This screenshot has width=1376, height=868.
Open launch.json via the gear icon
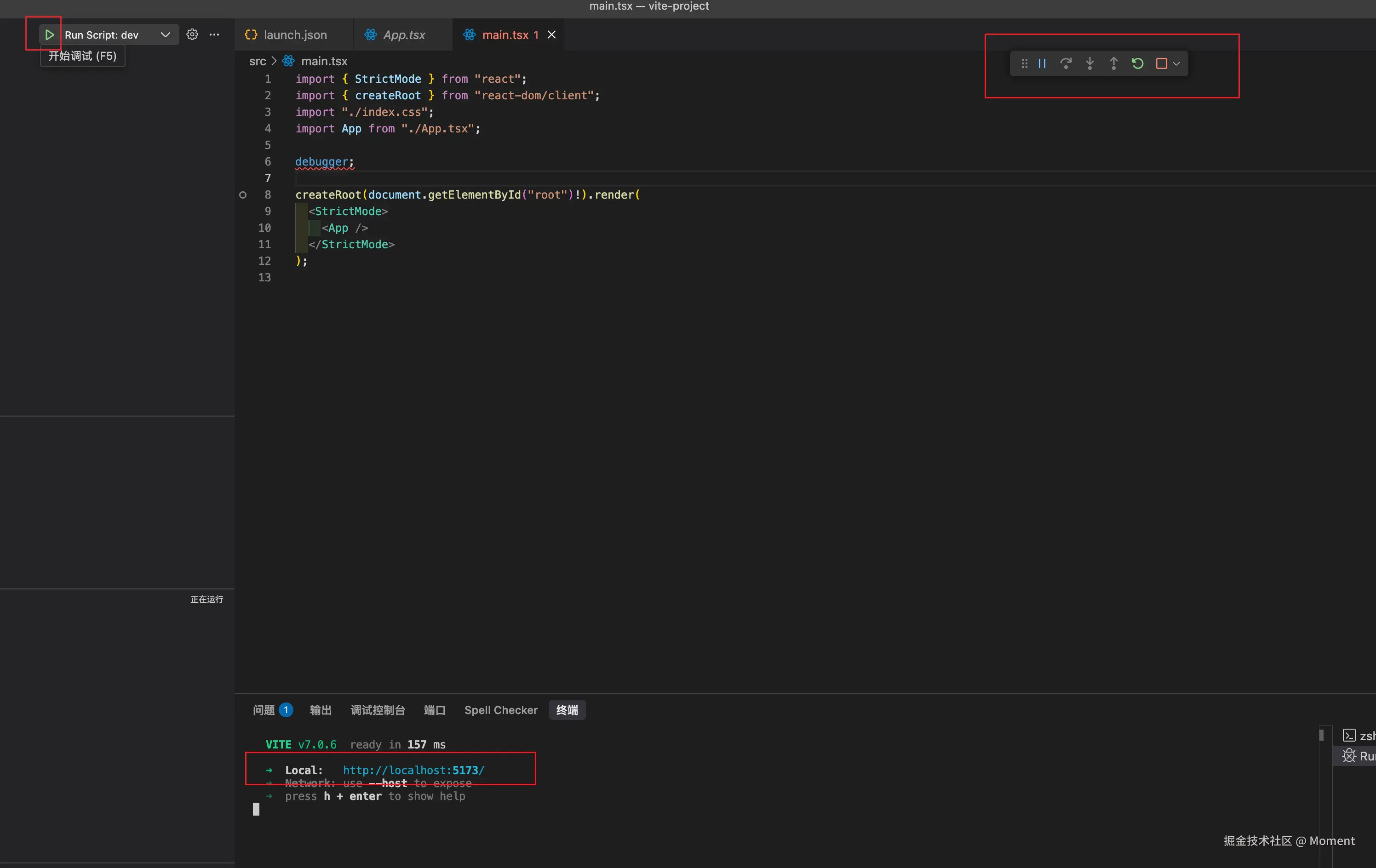[192, 35]
